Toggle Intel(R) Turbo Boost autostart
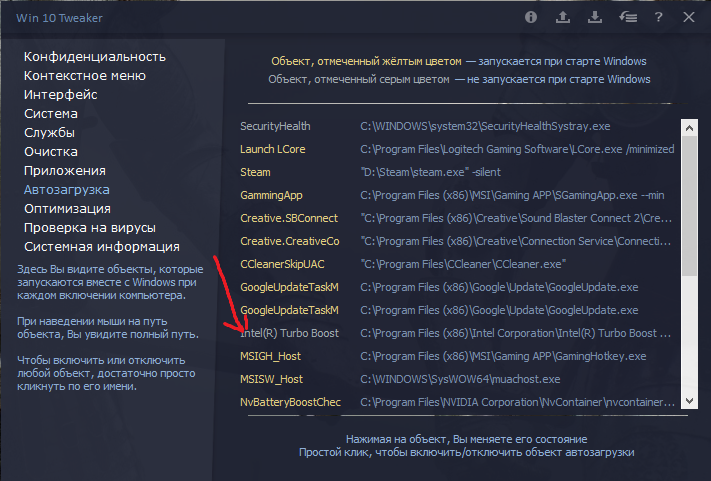711x481 pixels. click(289, 333)
